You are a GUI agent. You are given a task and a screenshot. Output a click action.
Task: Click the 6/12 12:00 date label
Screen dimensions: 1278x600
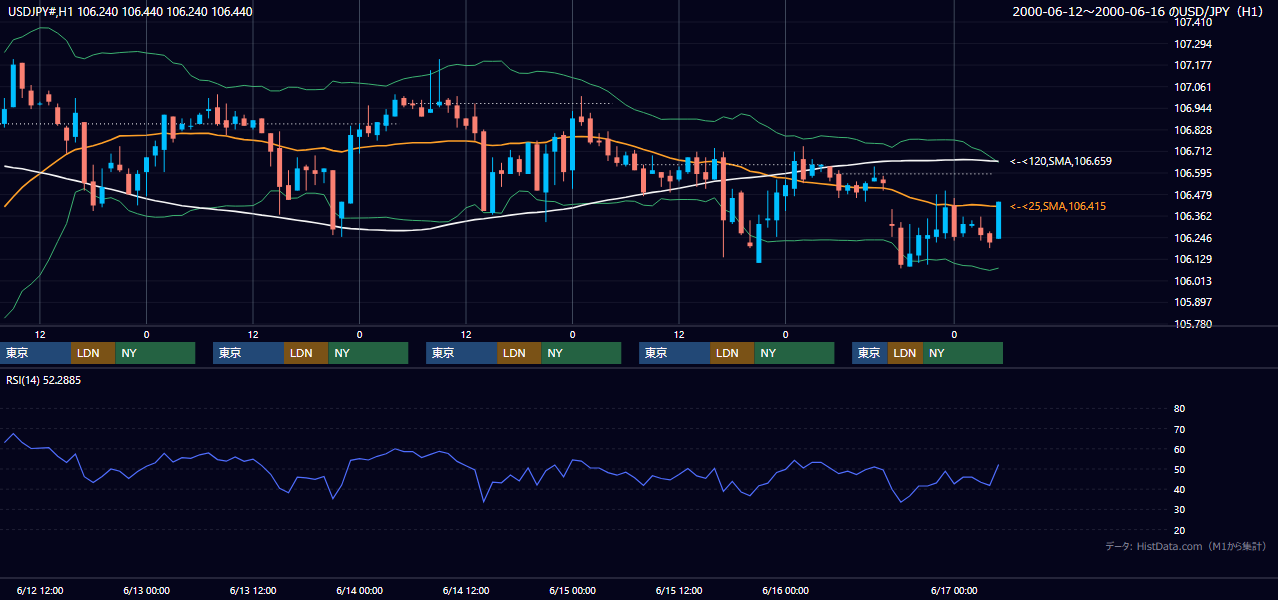40,590
